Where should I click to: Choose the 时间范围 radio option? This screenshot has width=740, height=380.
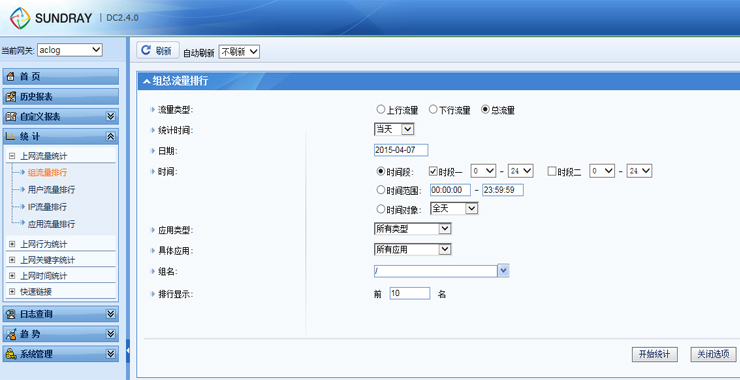pyautogui.click(x=380, y=190)
